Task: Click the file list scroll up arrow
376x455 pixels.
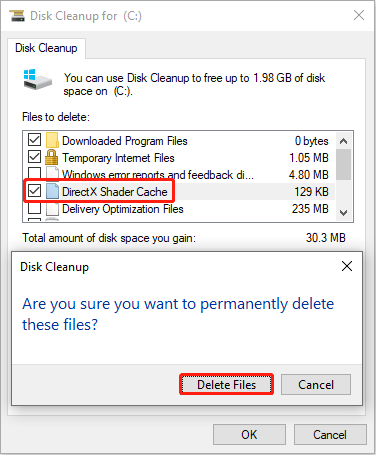Action: click(343, 141)
